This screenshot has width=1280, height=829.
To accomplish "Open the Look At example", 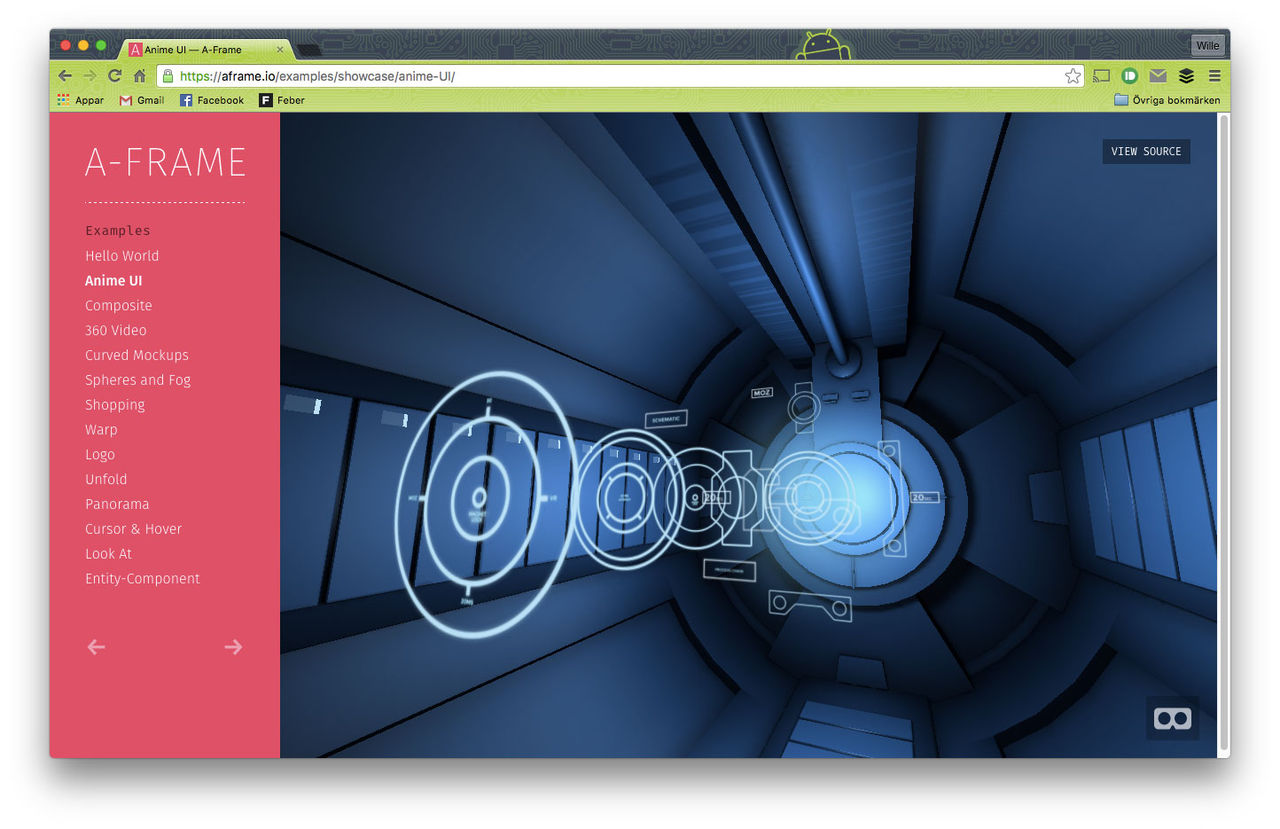I will (108, 554).
